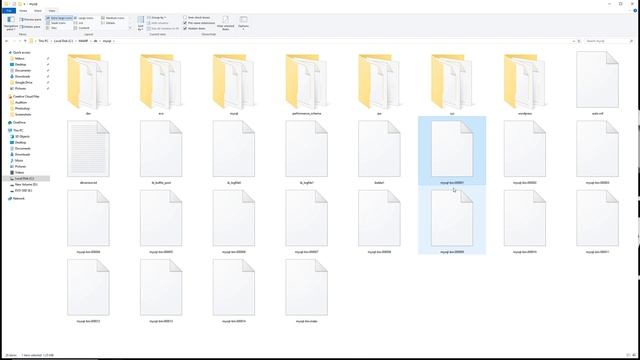This screenshot has width=640, height=360.
Task: Choose Extra large icons layout
Action: (x=59, y=18)
